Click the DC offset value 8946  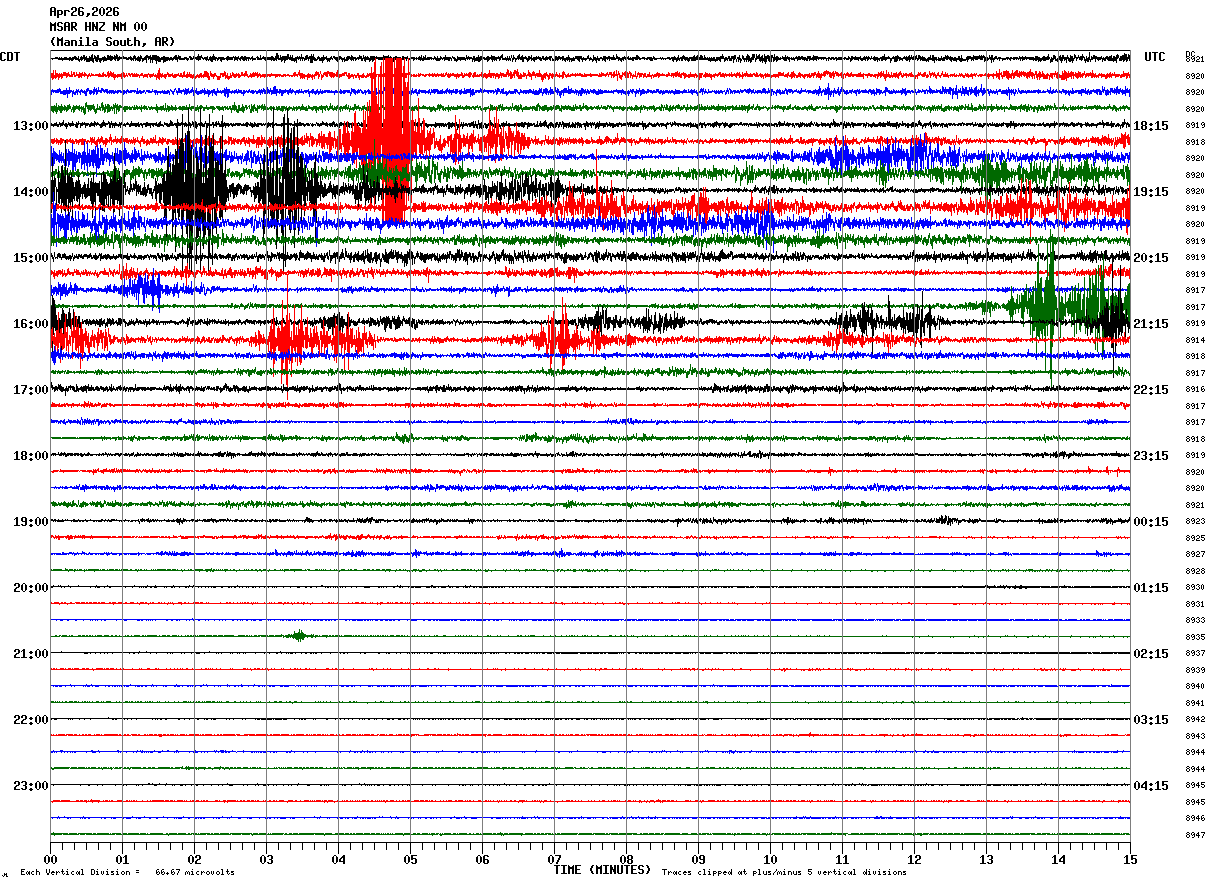(x=1195, y=818)
